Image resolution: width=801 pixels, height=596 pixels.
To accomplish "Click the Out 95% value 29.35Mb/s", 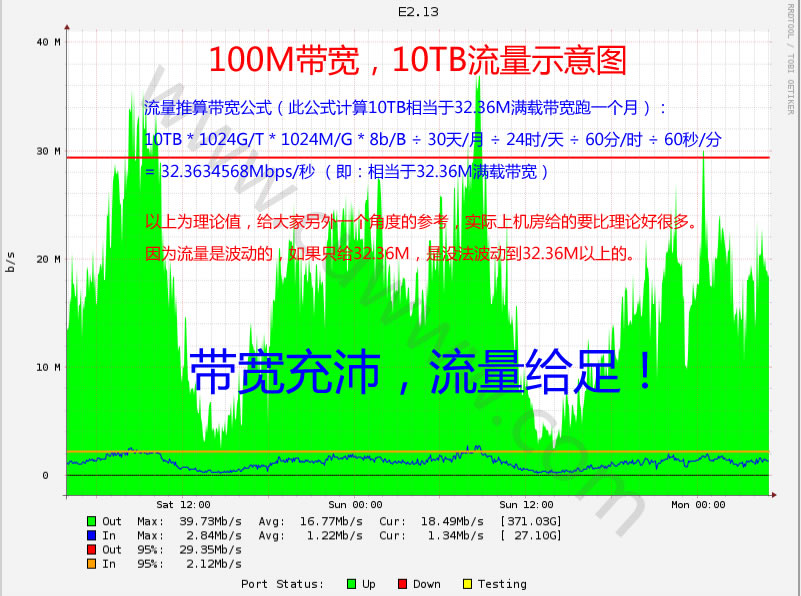I will coord(210,550).
